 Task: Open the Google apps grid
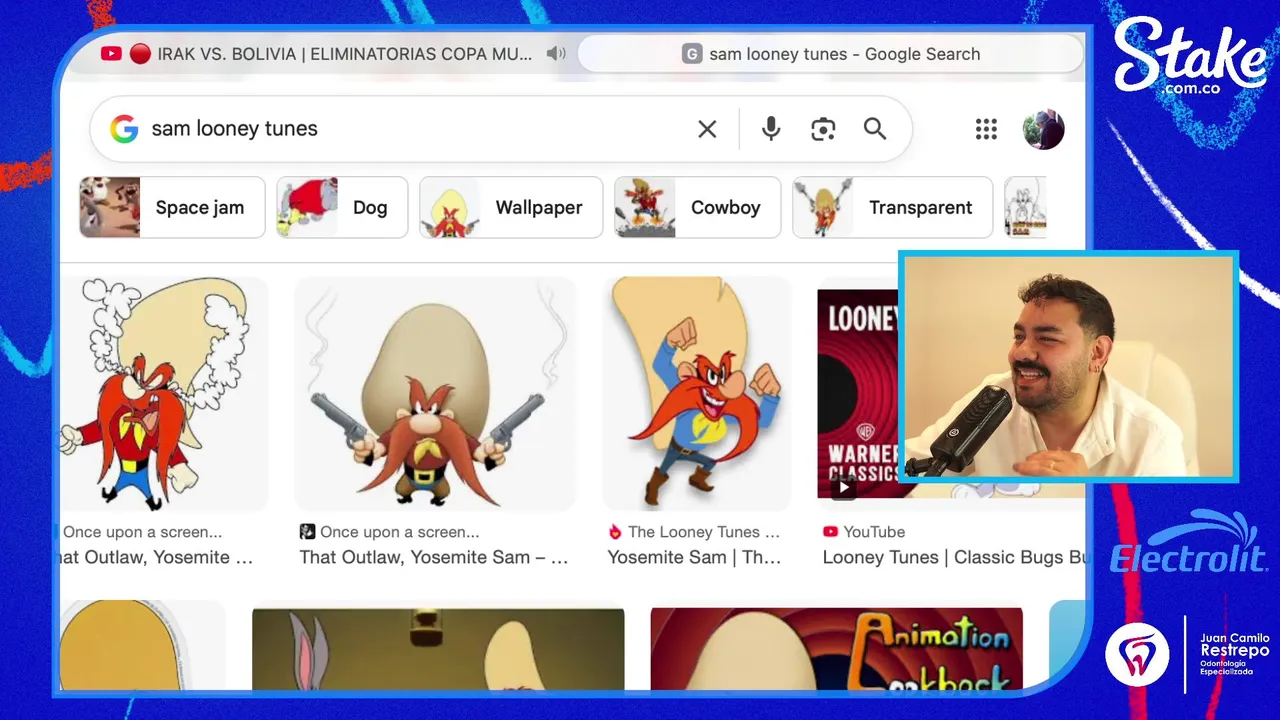pos(986,129)
